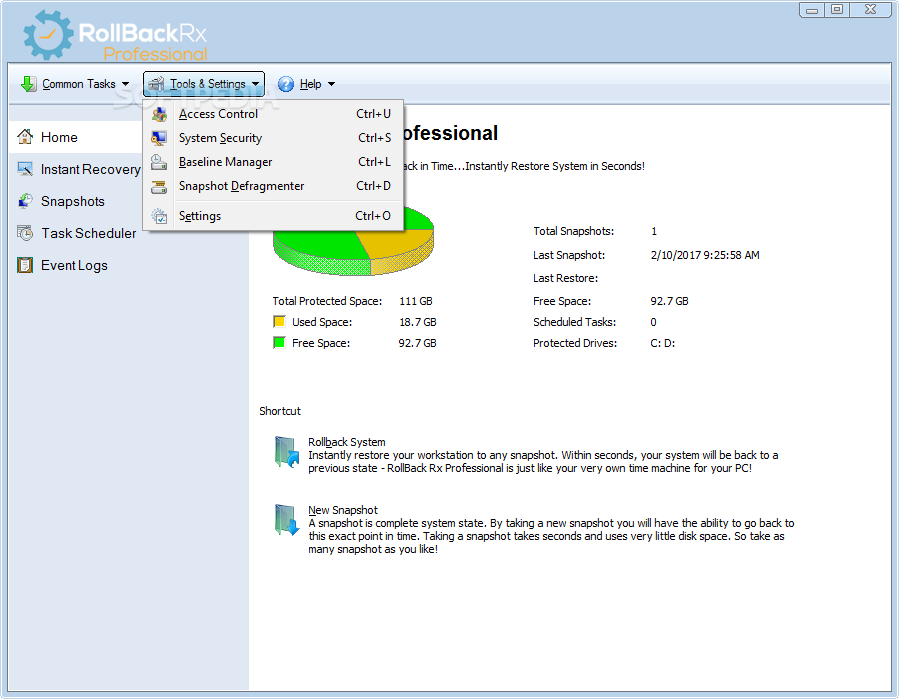The image size is (899, 699).
Task: Click the System Security menu icon
Action: click(159, 138)
